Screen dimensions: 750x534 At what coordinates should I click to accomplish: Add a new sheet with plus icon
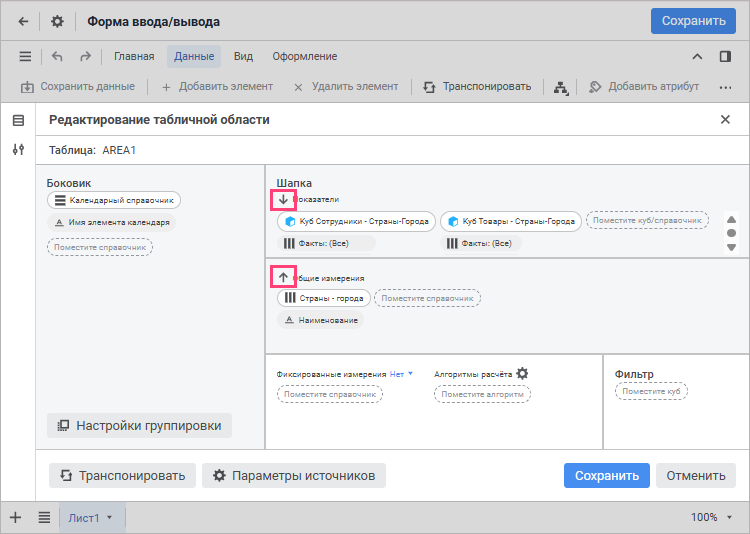click(x=15, y=517)
